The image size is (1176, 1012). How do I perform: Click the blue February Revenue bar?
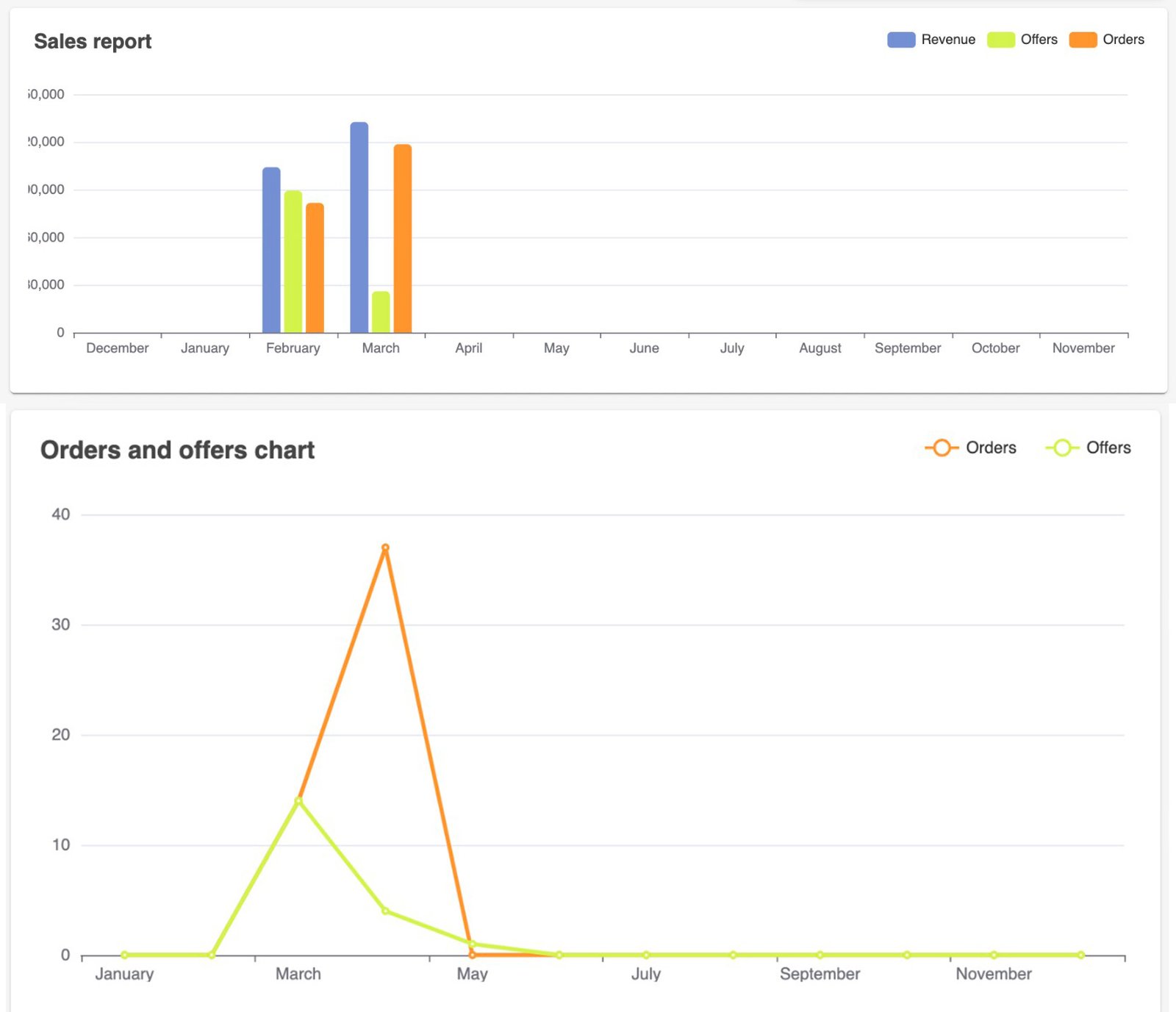271,250
